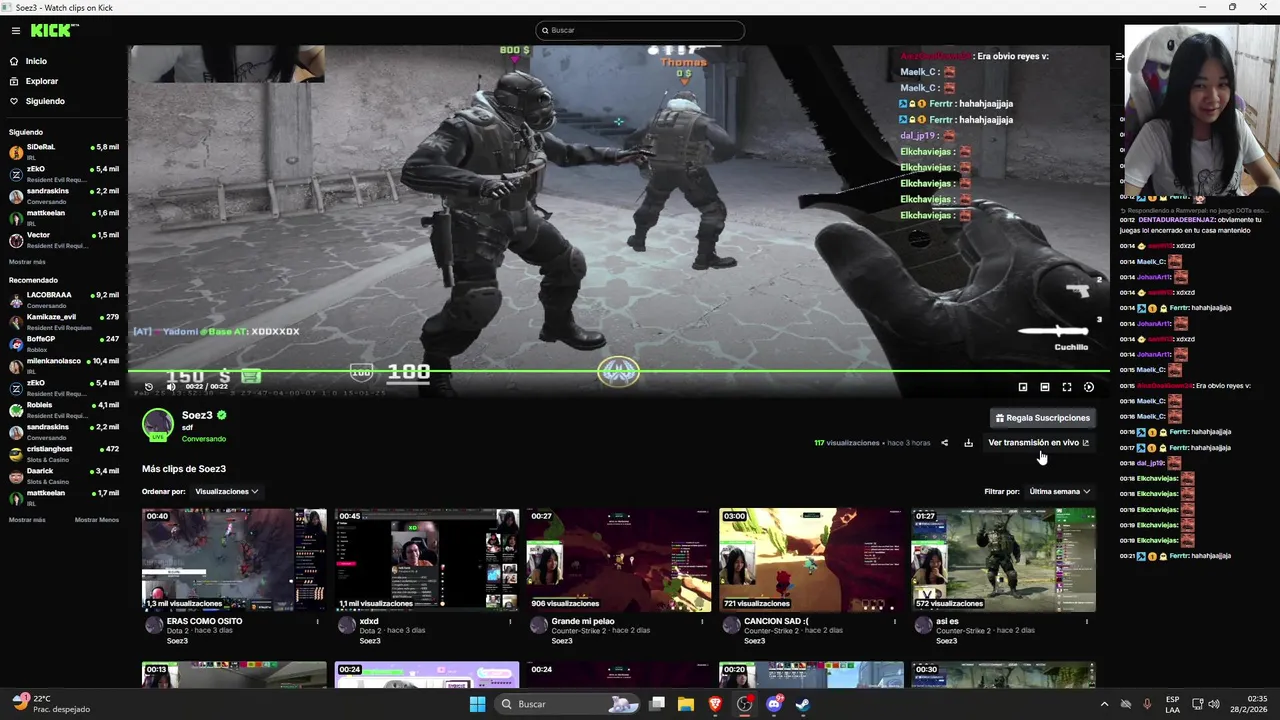Open Vector channel in following list

(x=63, y=239)
